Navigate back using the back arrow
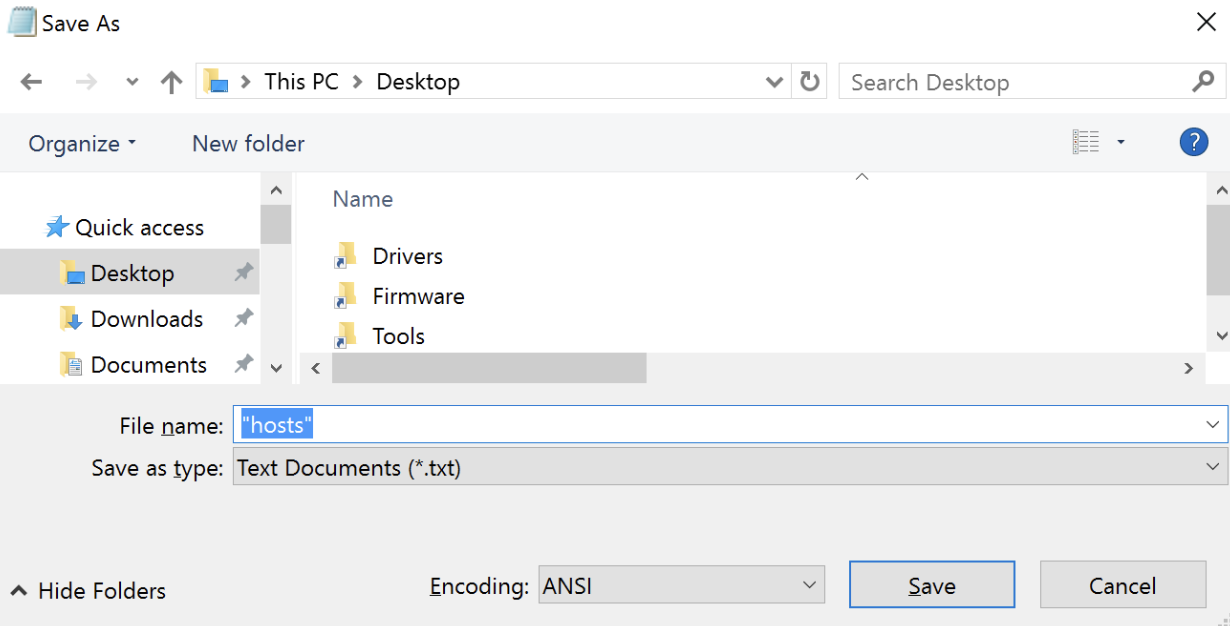 (31, 81)
